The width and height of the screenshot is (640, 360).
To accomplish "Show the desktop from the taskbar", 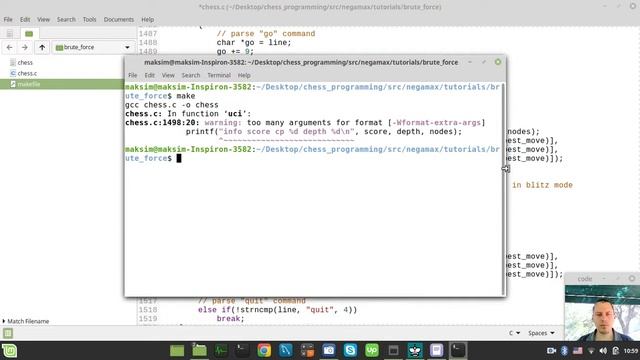I will tap(177, 351).
